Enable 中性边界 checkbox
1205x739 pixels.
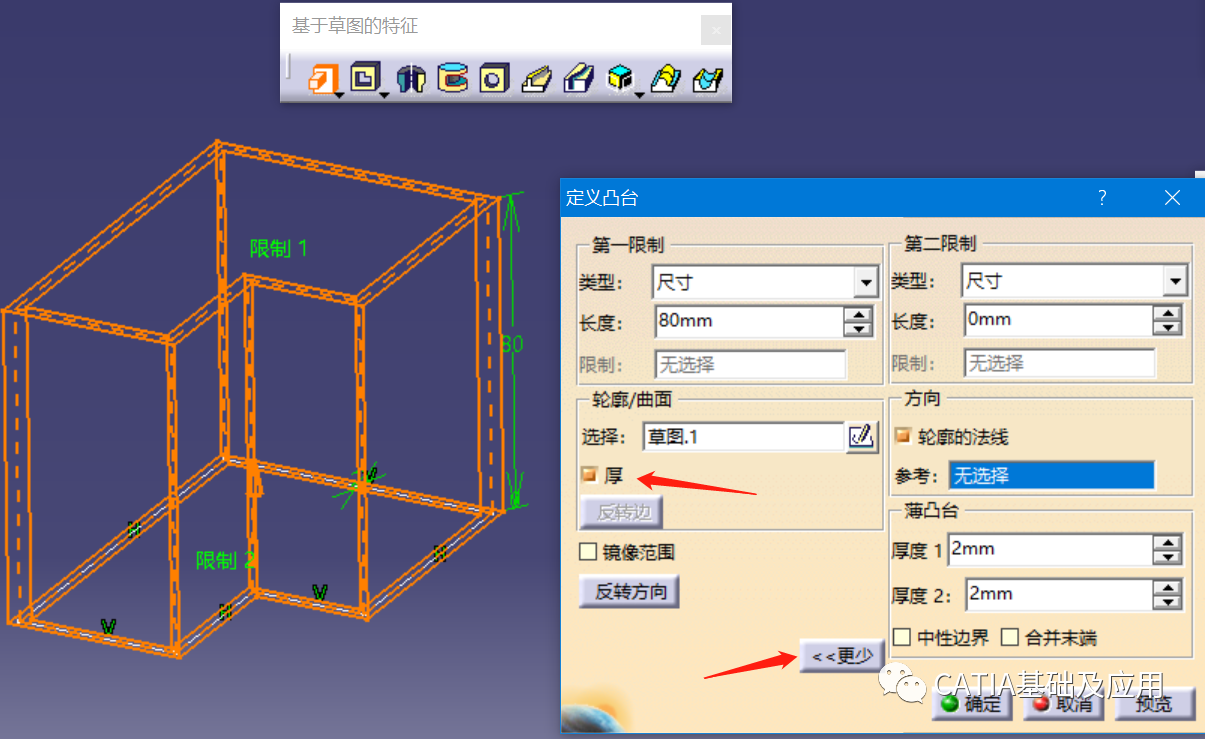[902, 637]
